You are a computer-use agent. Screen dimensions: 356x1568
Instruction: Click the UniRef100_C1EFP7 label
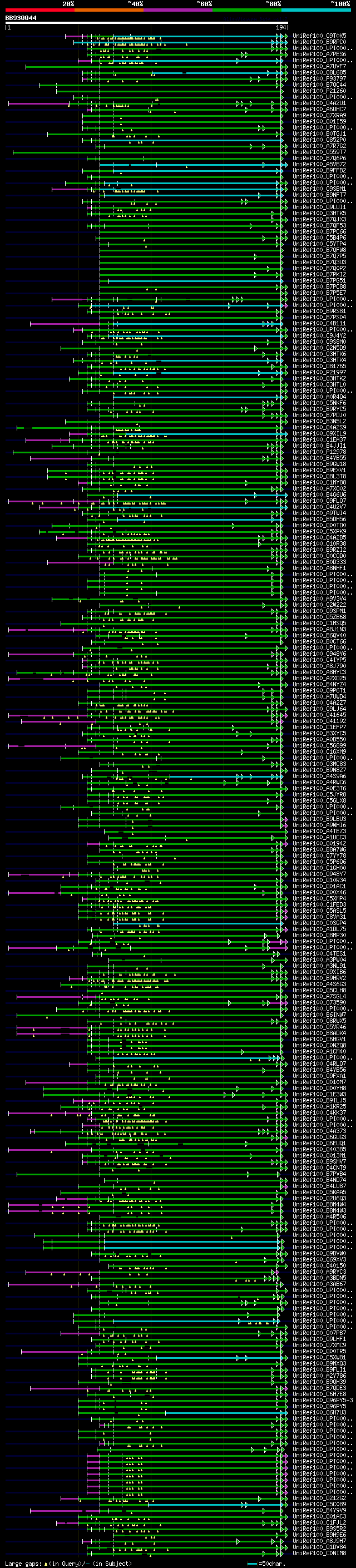319,728
